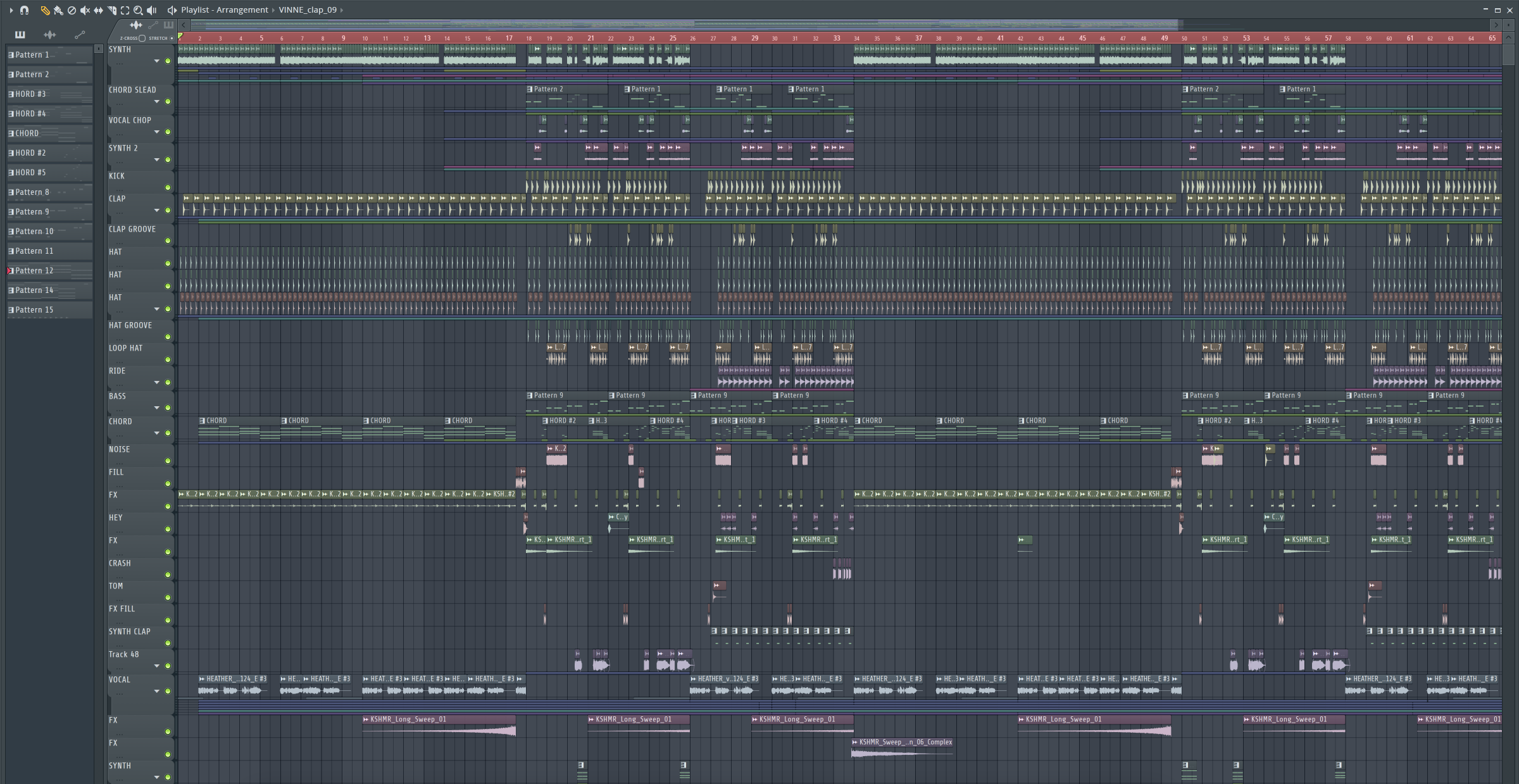Image resolution: width=1519 pixels, height=784 pixels.
Task: Mute the CLAP GROOVE track
Action: (168, 241)
